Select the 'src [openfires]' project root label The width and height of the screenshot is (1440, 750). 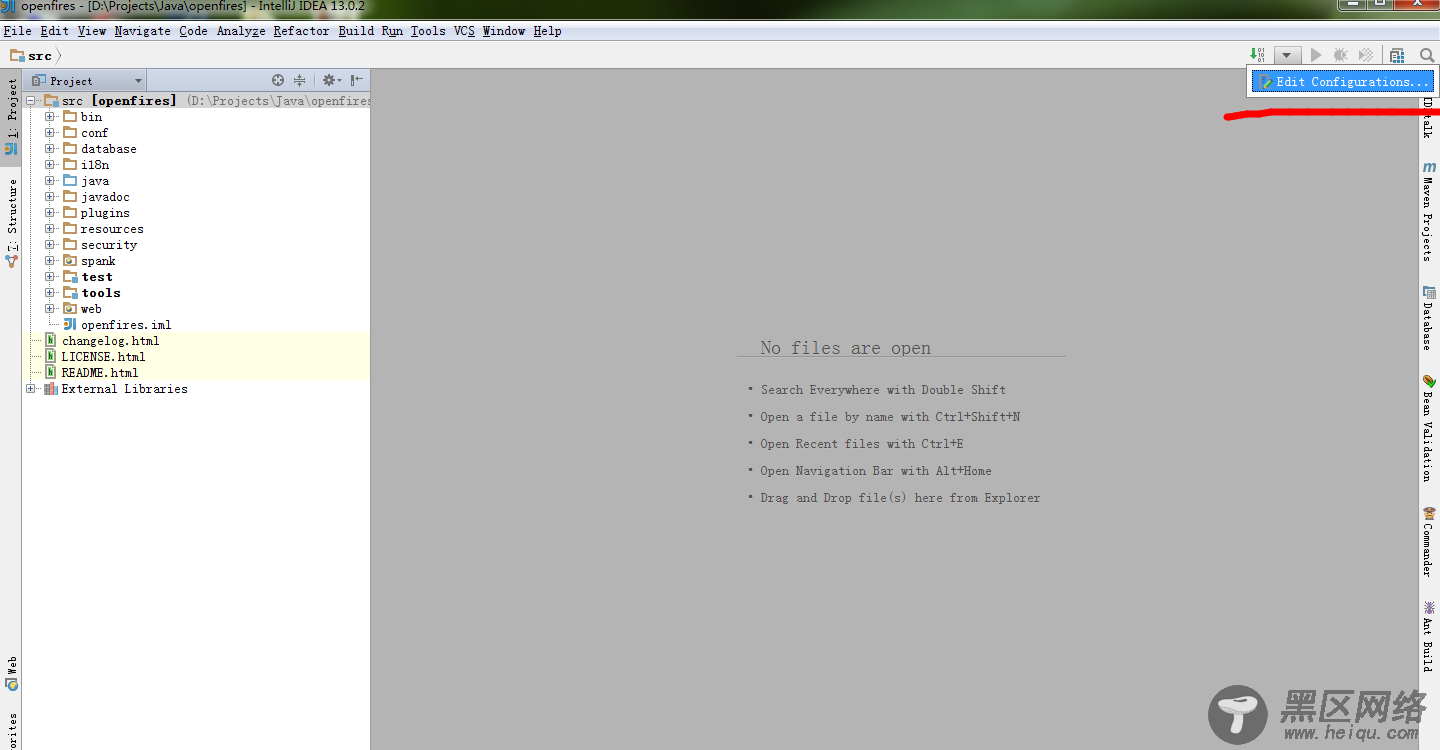[x=118, y=101]
